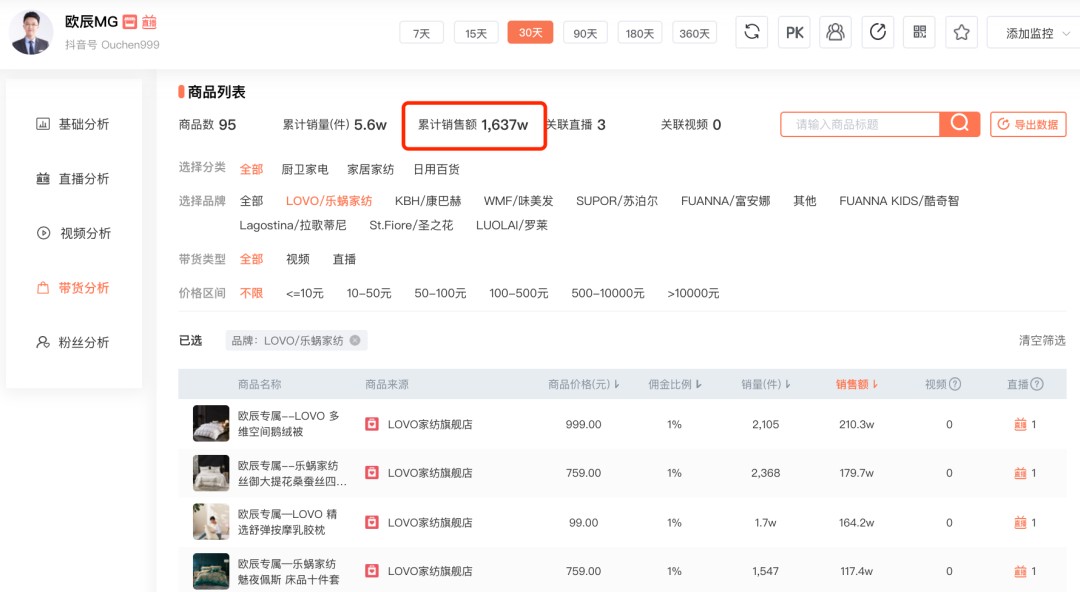Viewport: 1080px width, 592px height.
Task: Open 视频分析 in the sidebar
Action: [73, 233]
